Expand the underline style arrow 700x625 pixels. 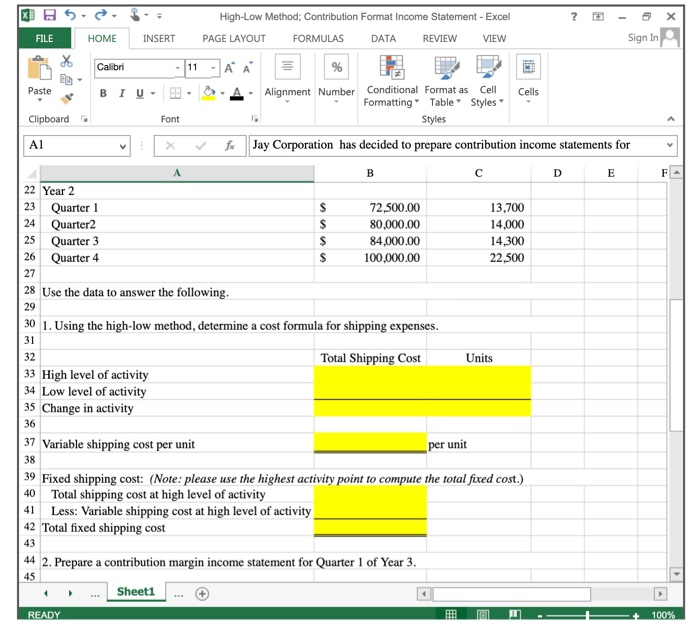[x=153, y=93]
